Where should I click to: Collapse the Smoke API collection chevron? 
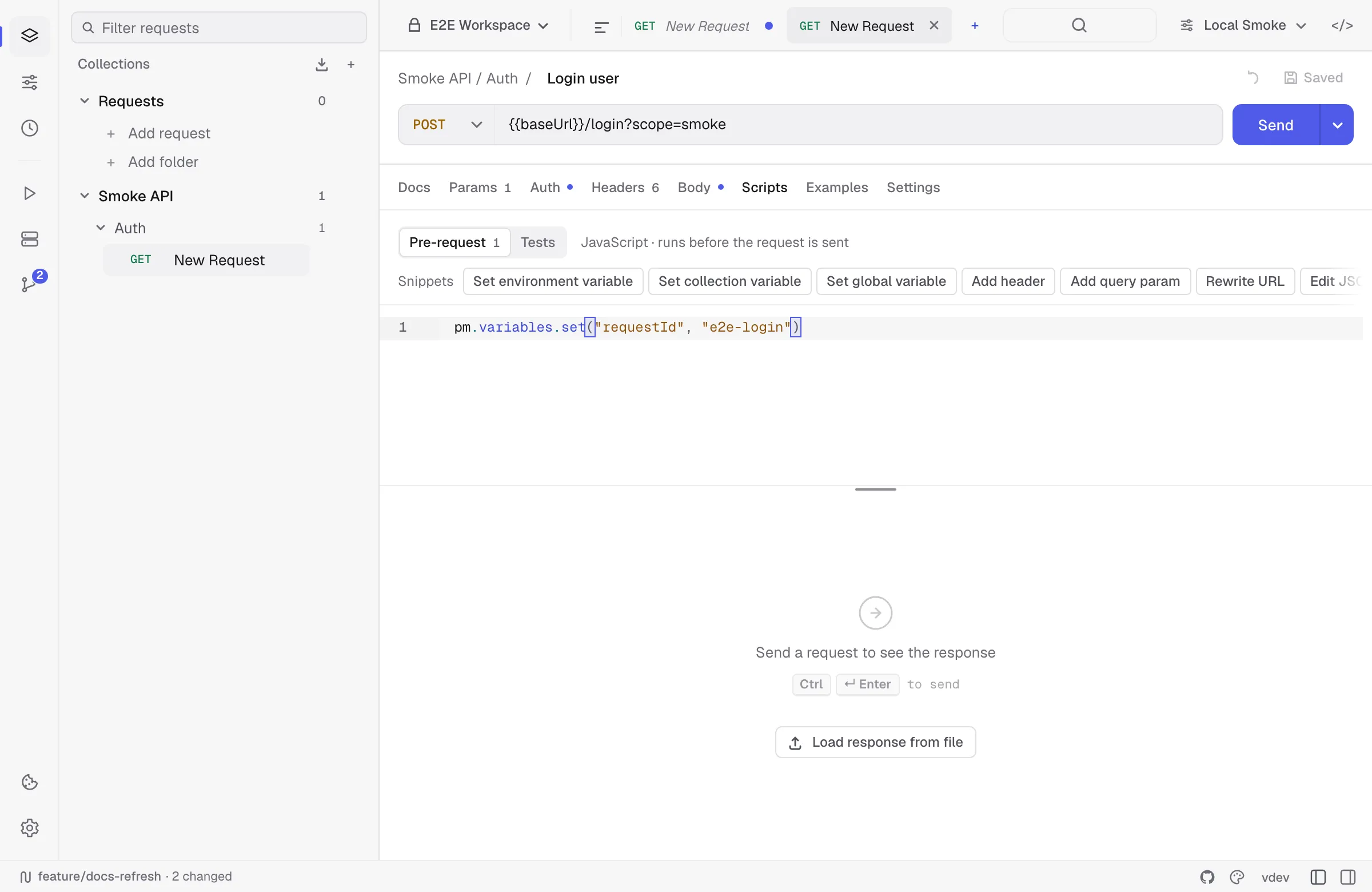84,196
